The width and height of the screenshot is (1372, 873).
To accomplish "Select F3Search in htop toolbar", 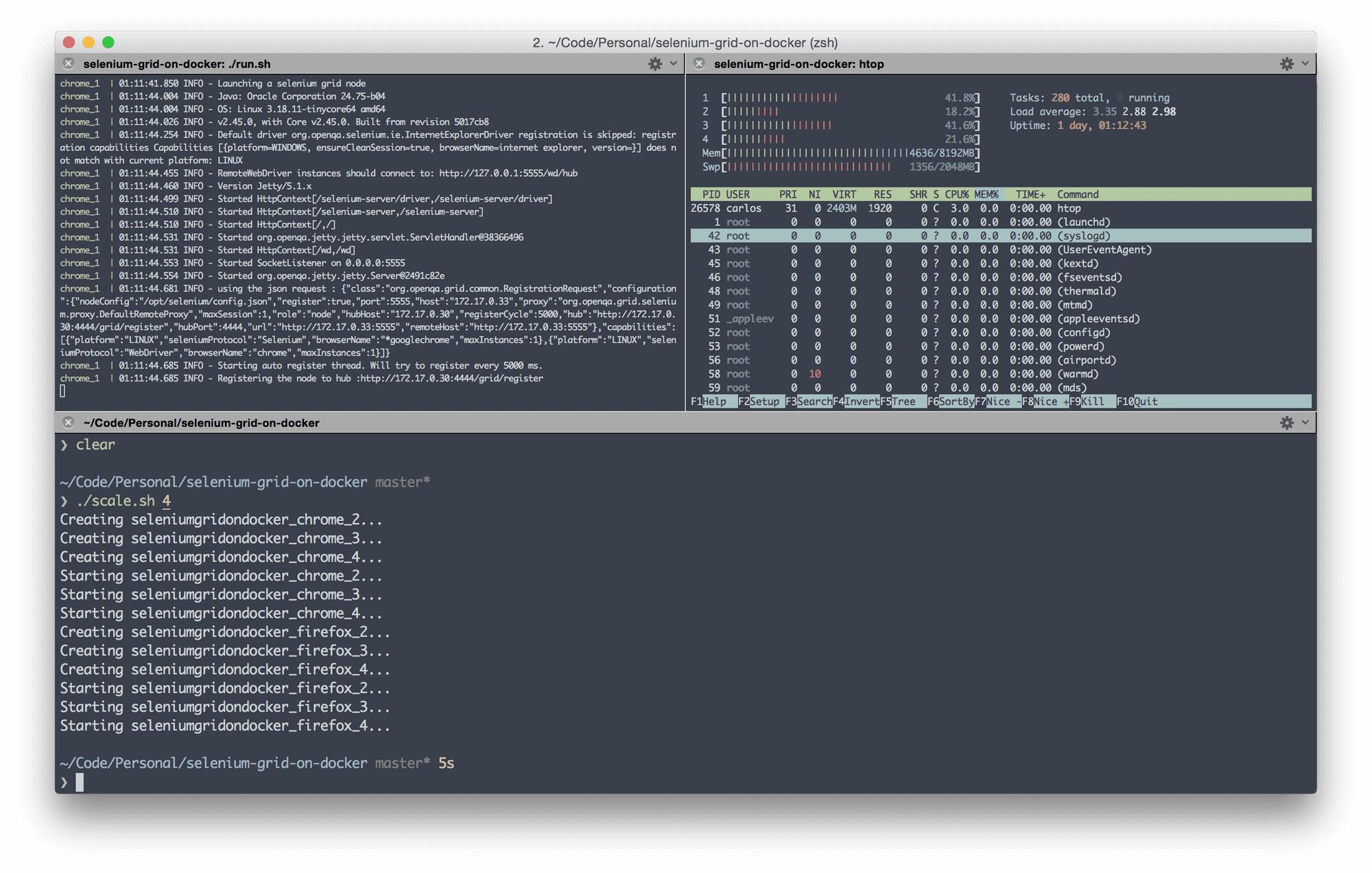I will pos(808,402).
